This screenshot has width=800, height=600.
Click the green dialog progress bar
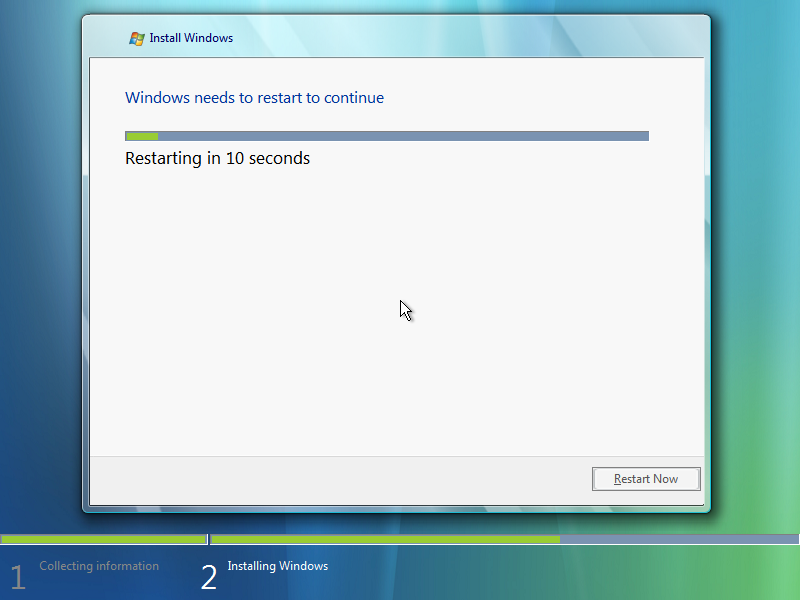click(x=386, y=135)
